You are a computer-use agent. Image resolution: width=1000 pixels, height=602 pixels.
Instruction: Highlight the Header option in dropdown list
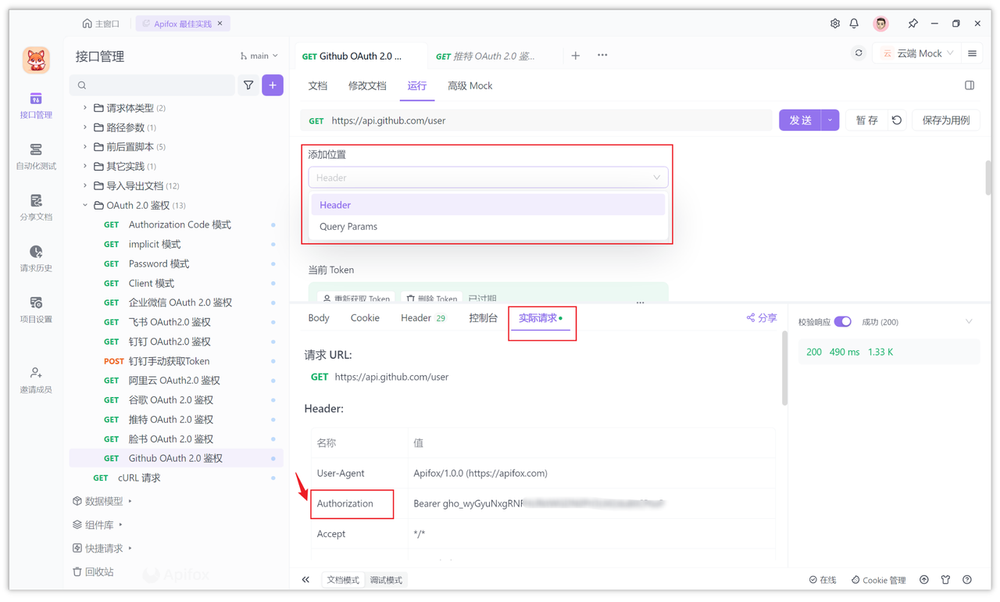[335, 205]
